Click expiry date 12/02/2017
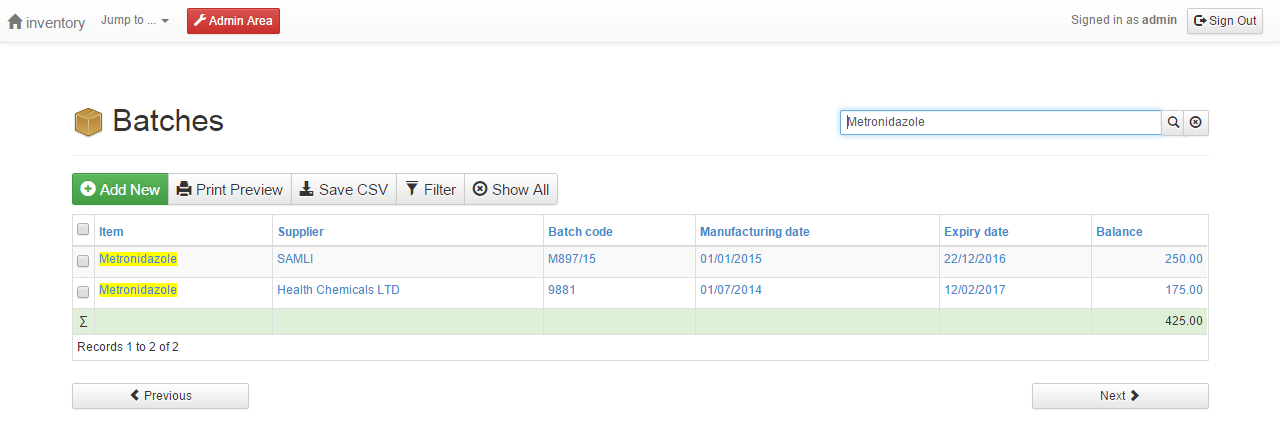Screen dimensions: 1280x445 pyautogui.click(x=975, y=290)
